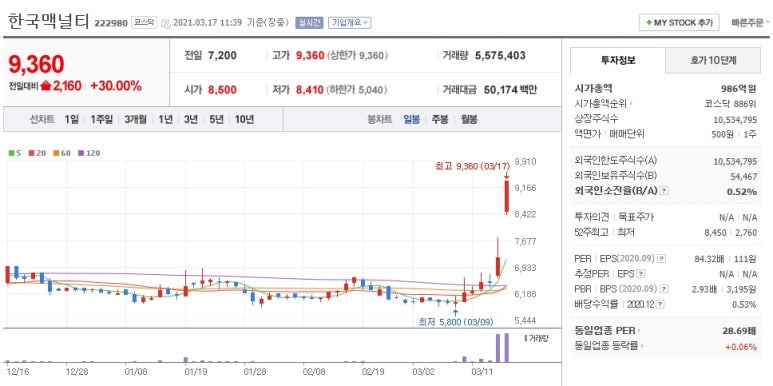Click the orange 60-day moving average legend
Viewport: 773px width, 386px height.
62,153
